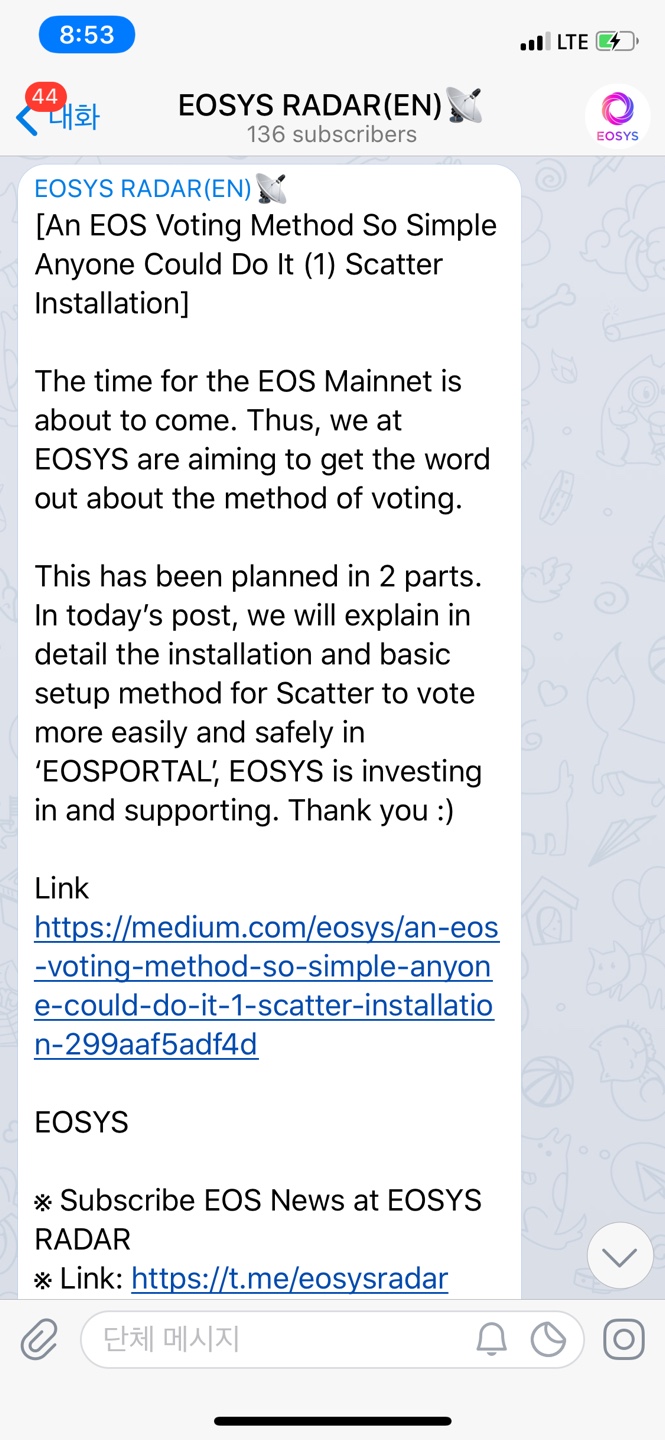Open the EOSYS channel profile avatar
The width and height of the screenshot is (665, 1440).
617,117
